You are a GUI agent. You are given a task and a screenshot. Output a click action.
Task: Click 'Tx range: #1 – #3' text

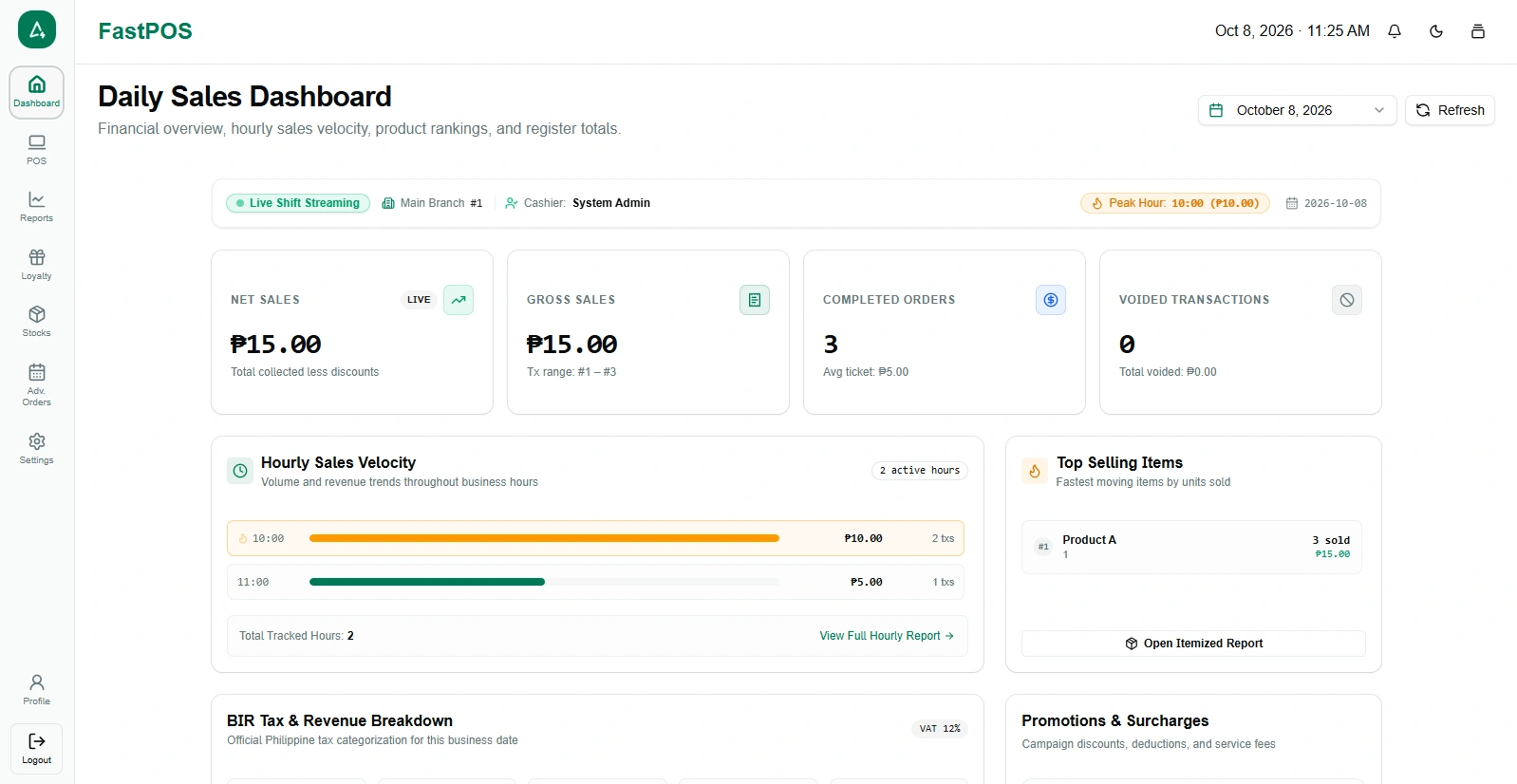point(571,372)
